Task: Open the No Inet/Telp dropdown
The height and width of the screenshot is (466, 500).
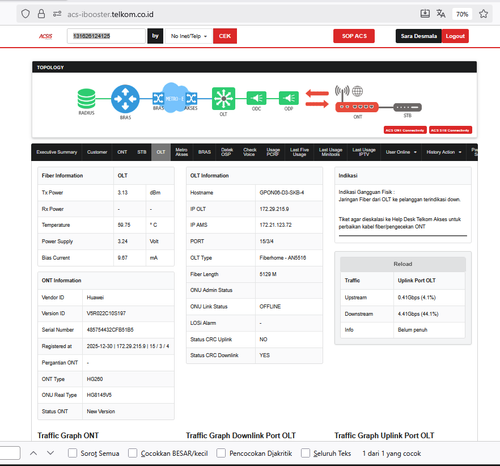Action: (189, 36)
